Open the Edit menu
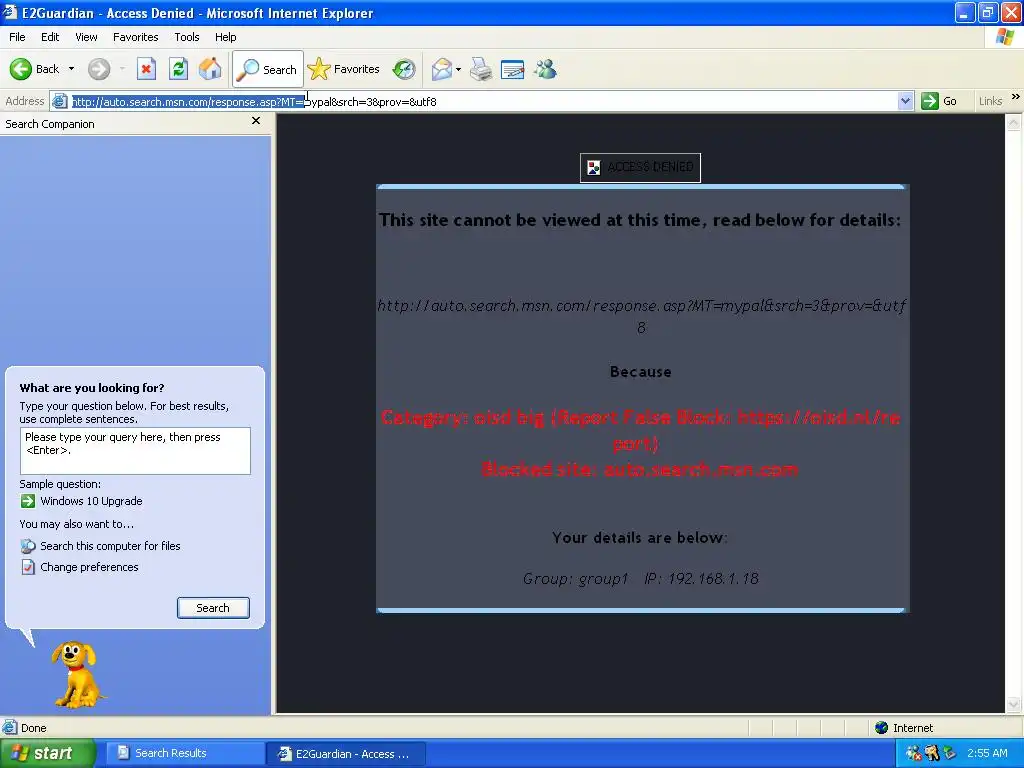This screenshot has height=768, width=1024. coord(50,37)
